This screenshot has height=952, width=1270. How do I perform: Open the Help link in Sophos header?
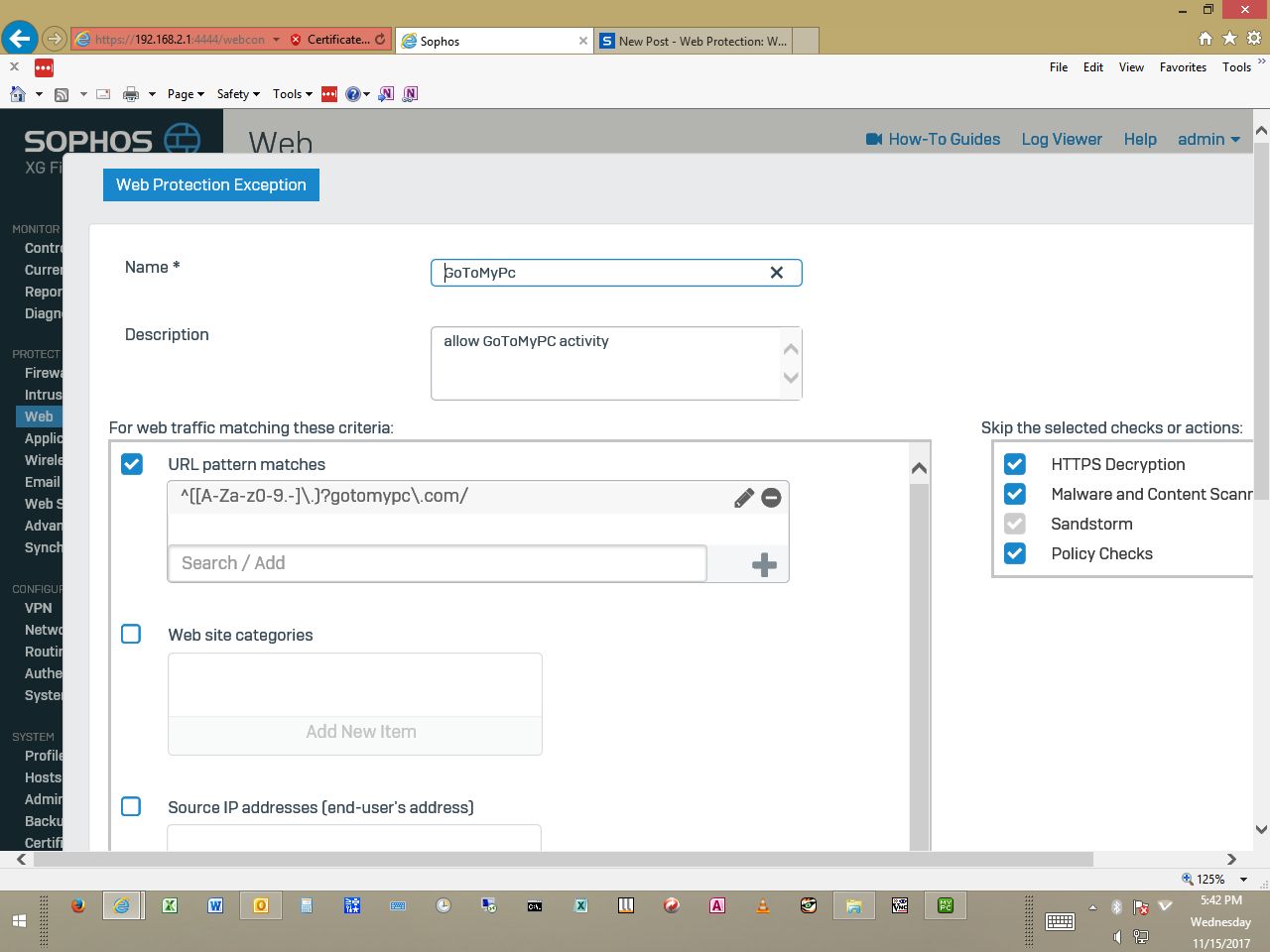click(x=1140, y=139)
